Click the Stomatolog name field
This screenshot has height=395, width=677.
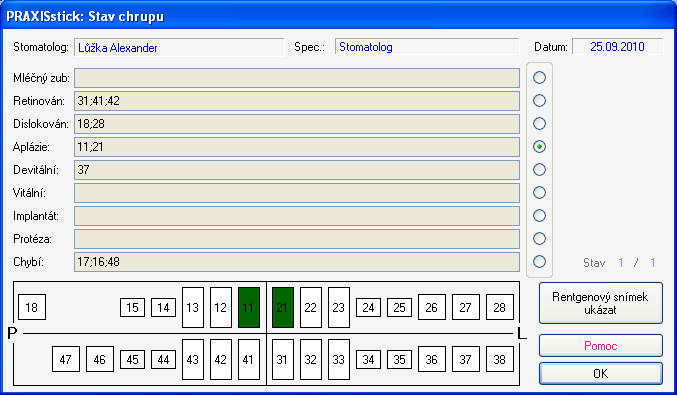point(179,47)
